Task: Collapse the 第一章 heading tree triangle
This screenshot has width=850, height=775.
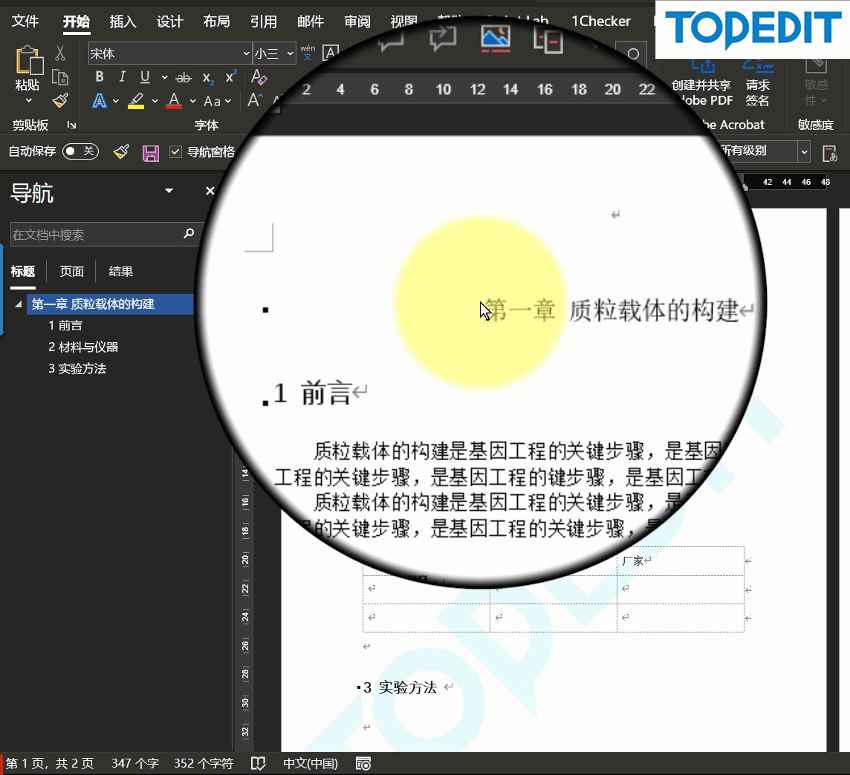Action: pyautogui.click(x=18, y=304)
